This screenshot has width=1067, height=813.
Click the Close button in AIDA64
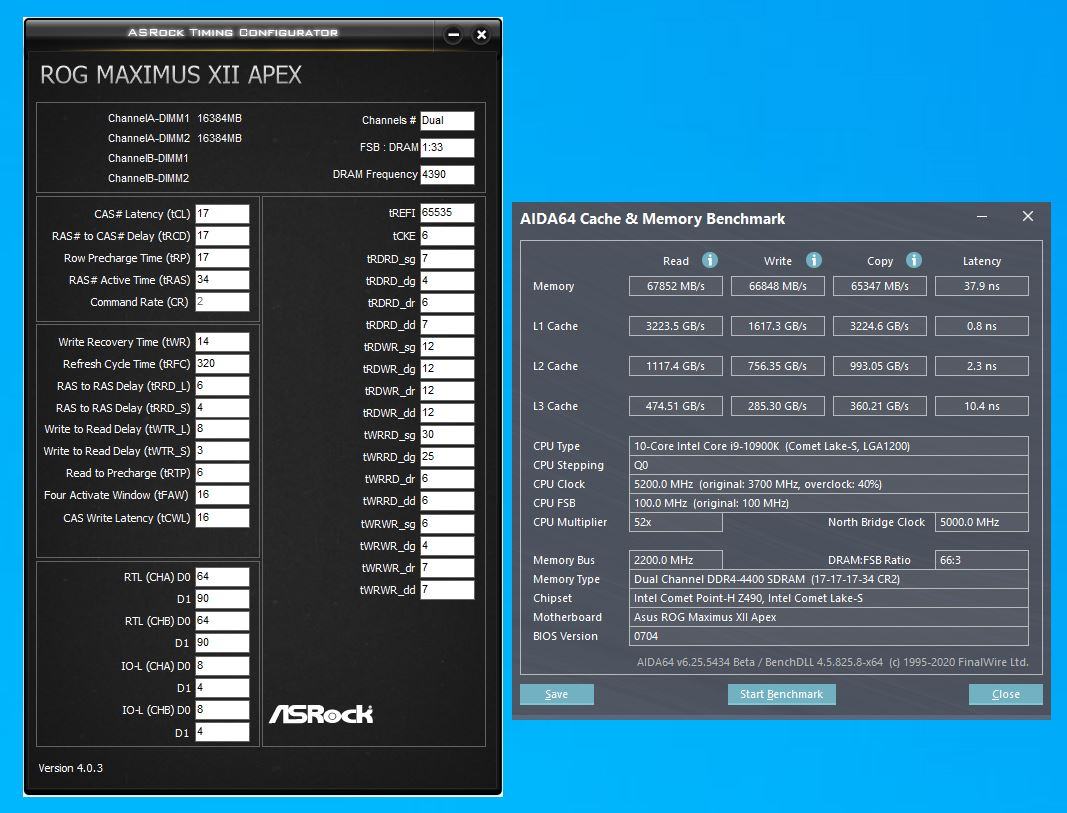click(1006, 694)
